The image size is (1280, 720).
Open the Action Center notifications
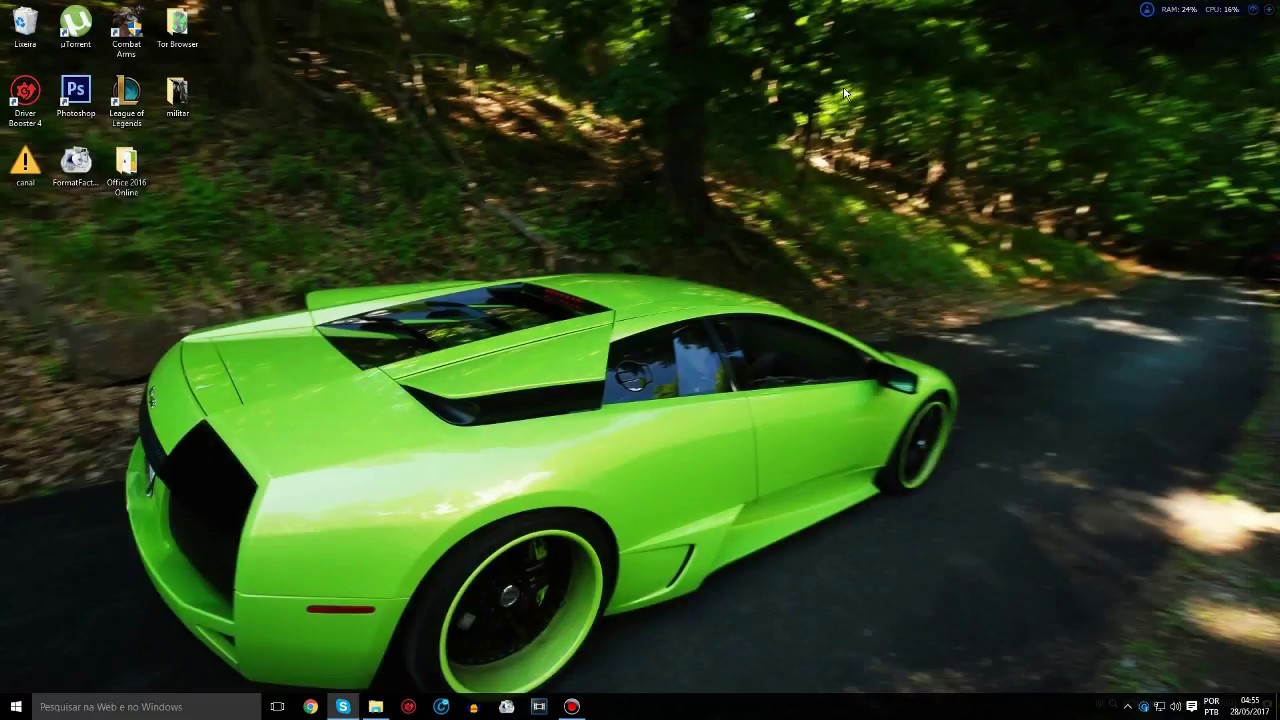click(1192, 707)
